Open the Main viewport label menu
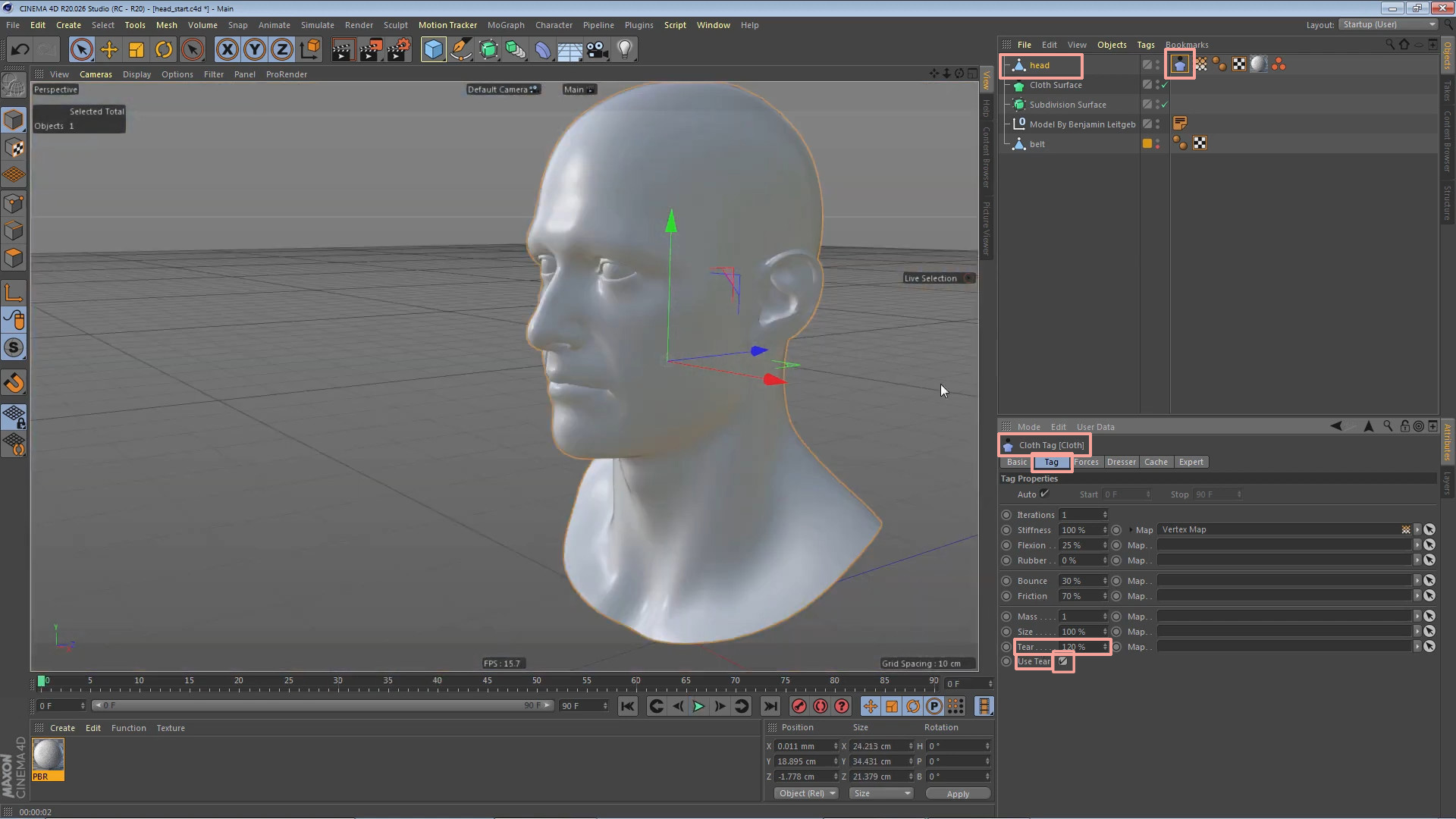1456x819 pixels. pyautogui.click(x=579, y=89)
